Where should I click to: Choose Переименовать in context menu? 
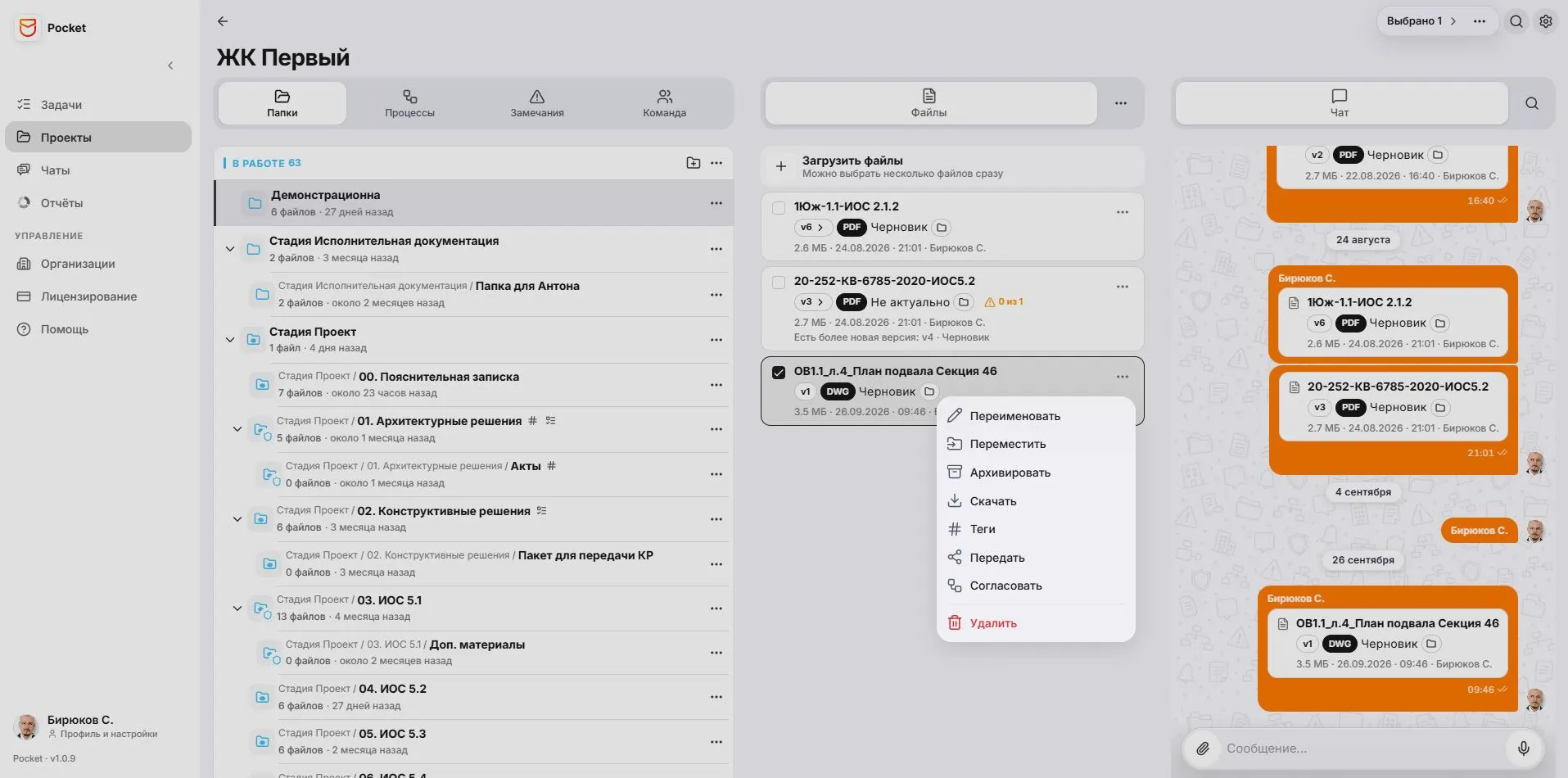pos(1036,416)
